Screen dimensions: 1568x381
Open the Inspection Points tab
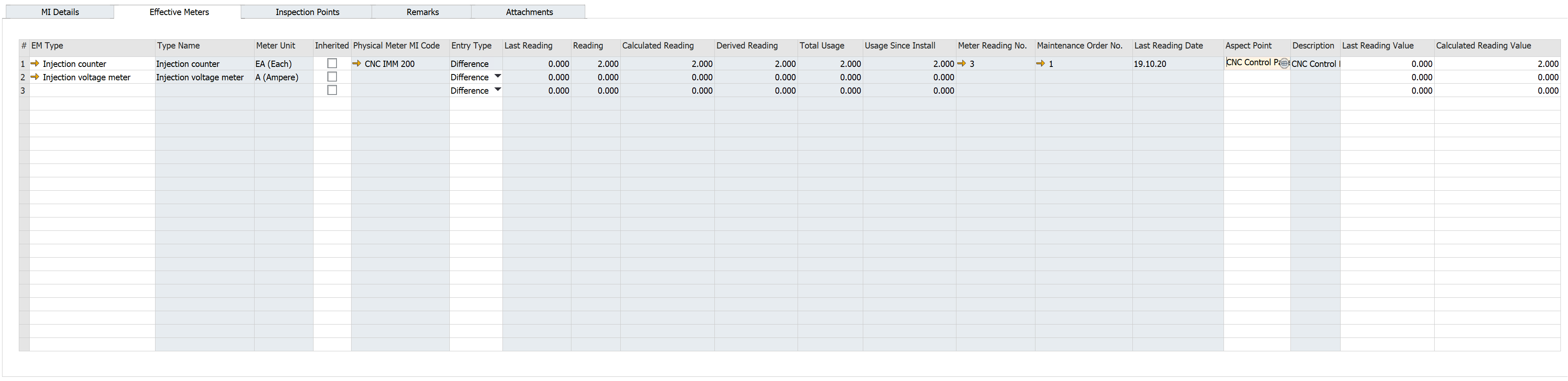coord(307,12)
